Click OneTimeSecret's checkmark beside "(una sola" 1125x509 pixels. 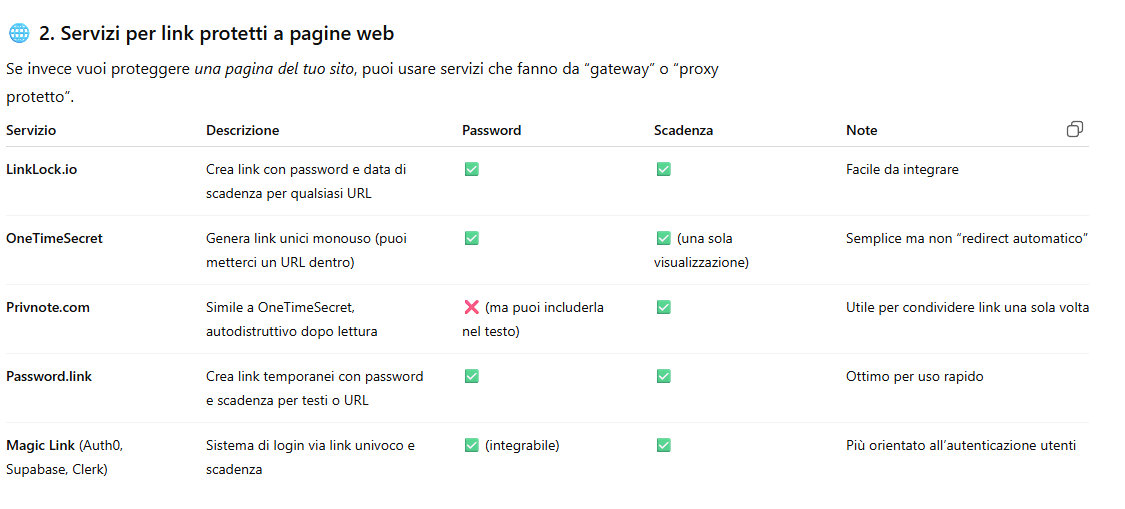click(x=663, y=238)
